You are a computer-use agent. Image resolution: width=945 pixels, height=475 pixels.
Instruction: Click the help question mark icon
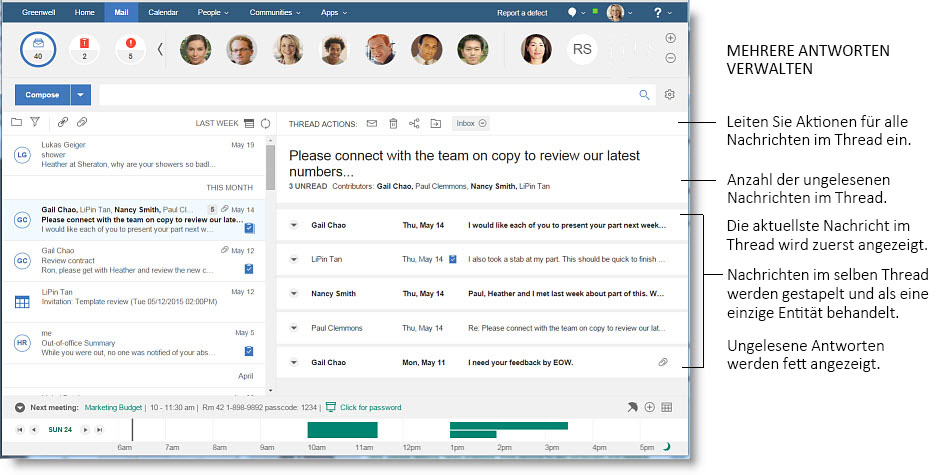[658, 12]
